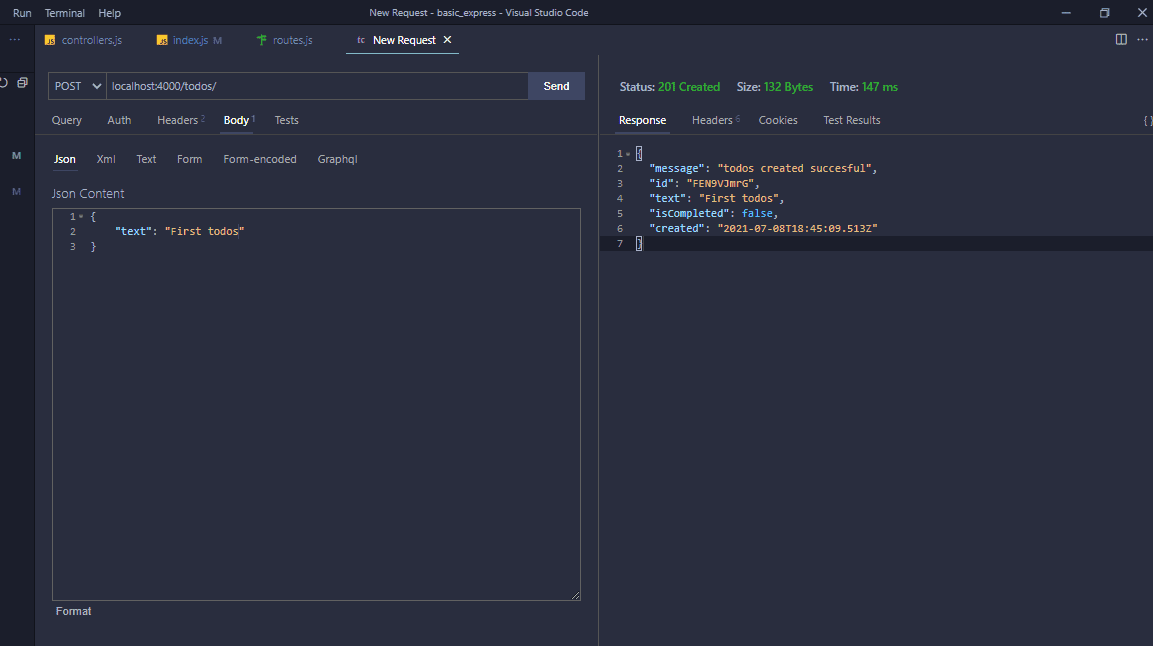This screenshot has width=1153, height=646.
Task: Open the Terminal menu
Action: (x=65, y=12)
